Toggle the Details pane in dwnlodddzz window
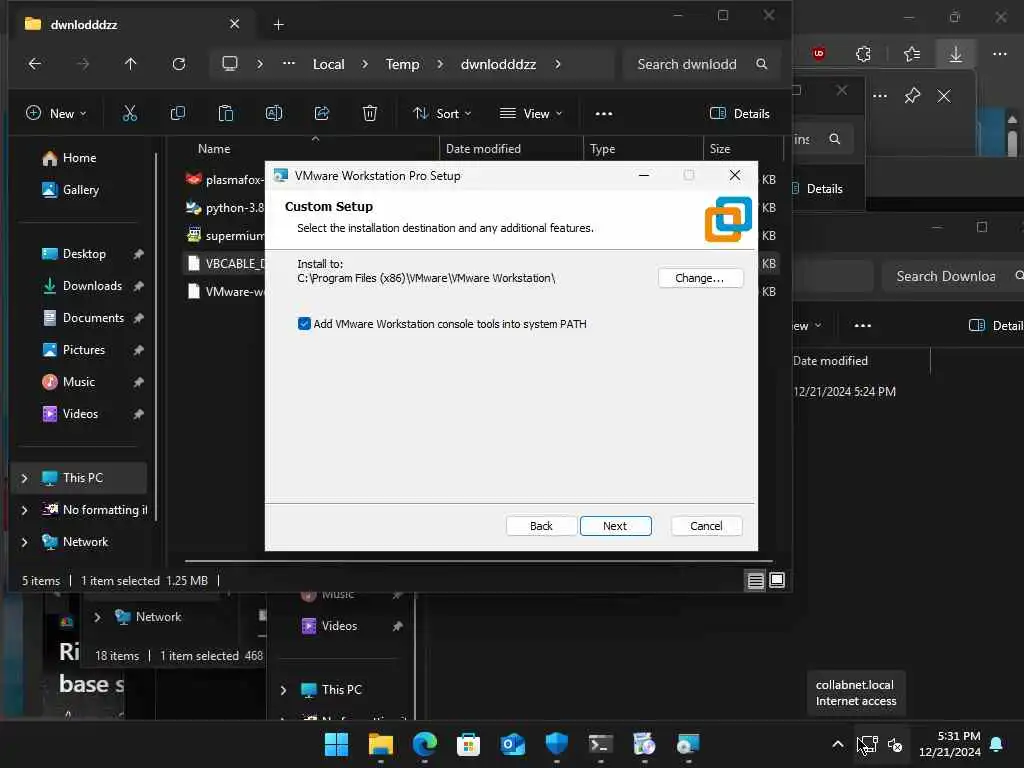The width and height of the screenshot is (1024, 768). point(739,114)
